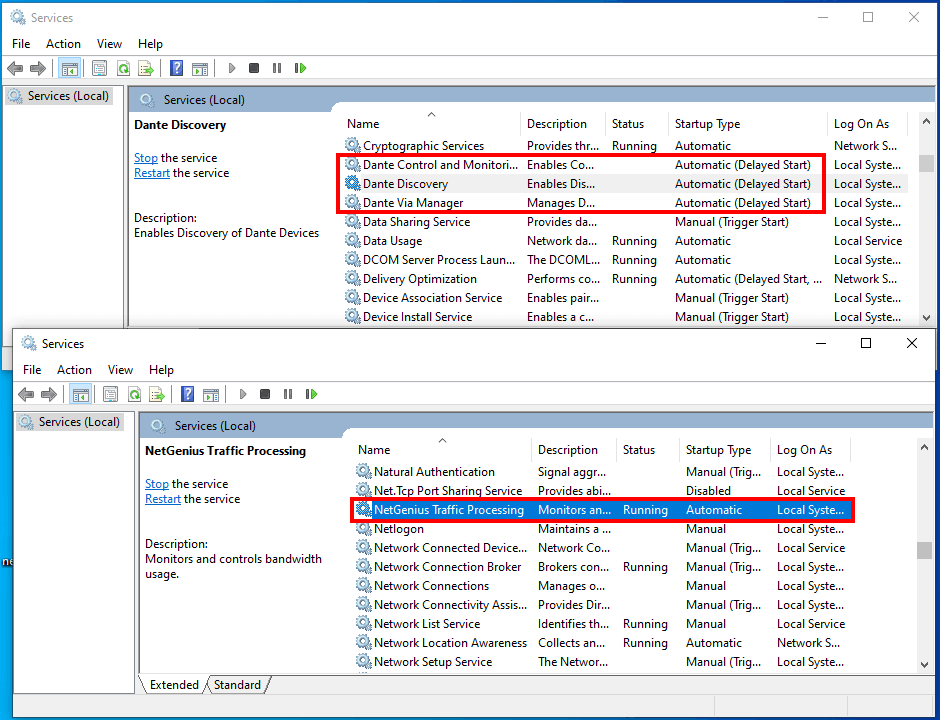Pause service via toolbar in Dante Discovery window
Image resolution: width=940 pixels, height=720 pixels.
click(x=277, y=68)
